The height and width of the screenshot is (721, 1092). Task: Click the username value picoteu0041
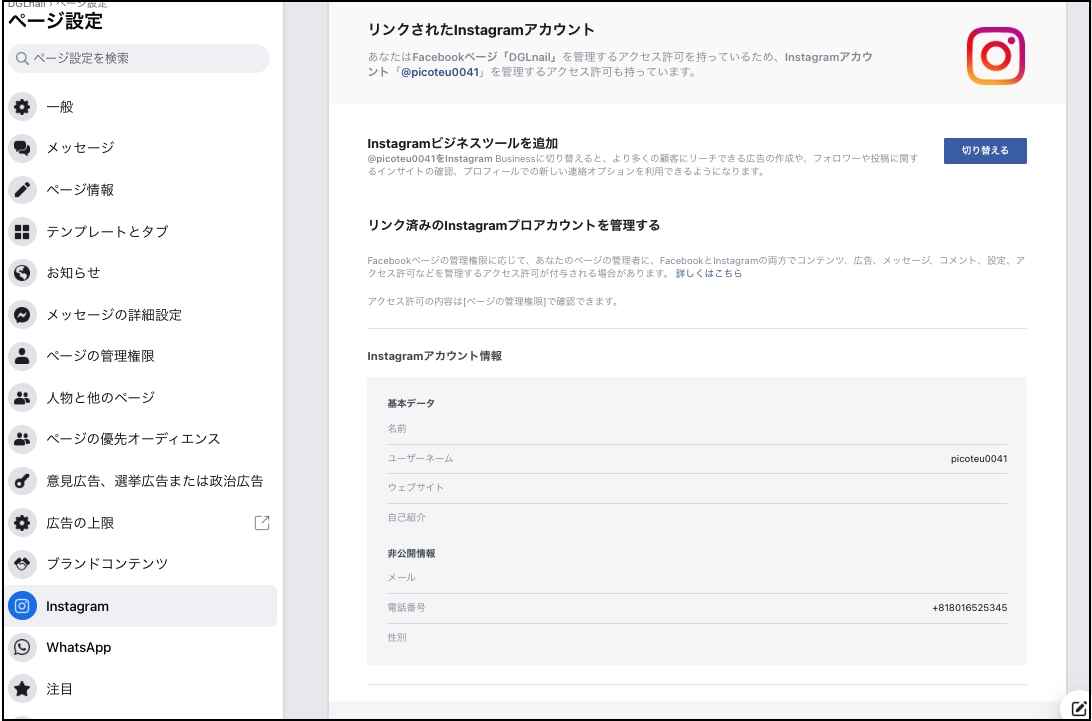[978, 458]
